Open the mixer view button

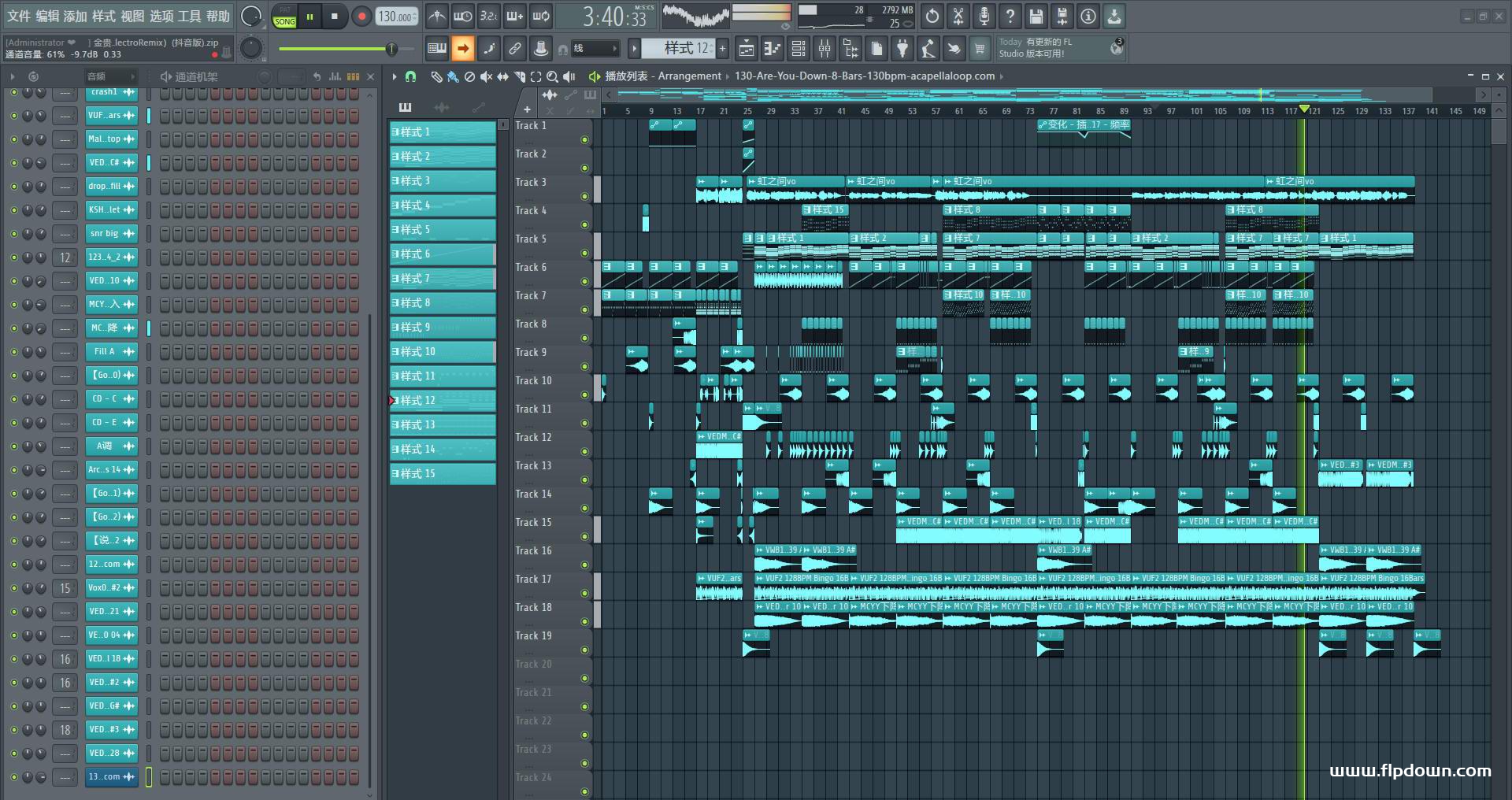(x=825, y=49)
